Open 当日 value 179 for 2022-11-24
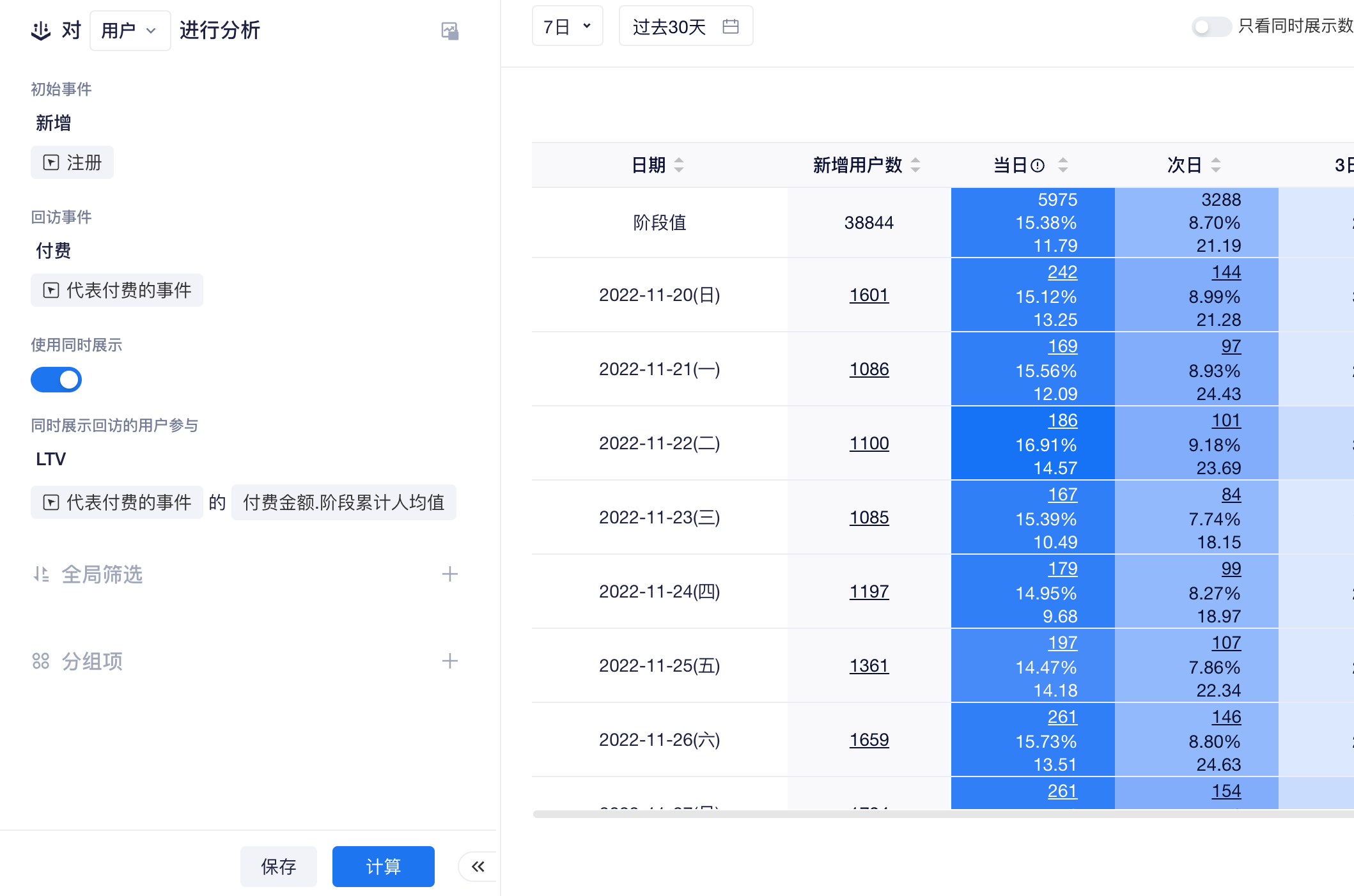The height and width of the screenshot is (896, 1354). [1062, 569]
